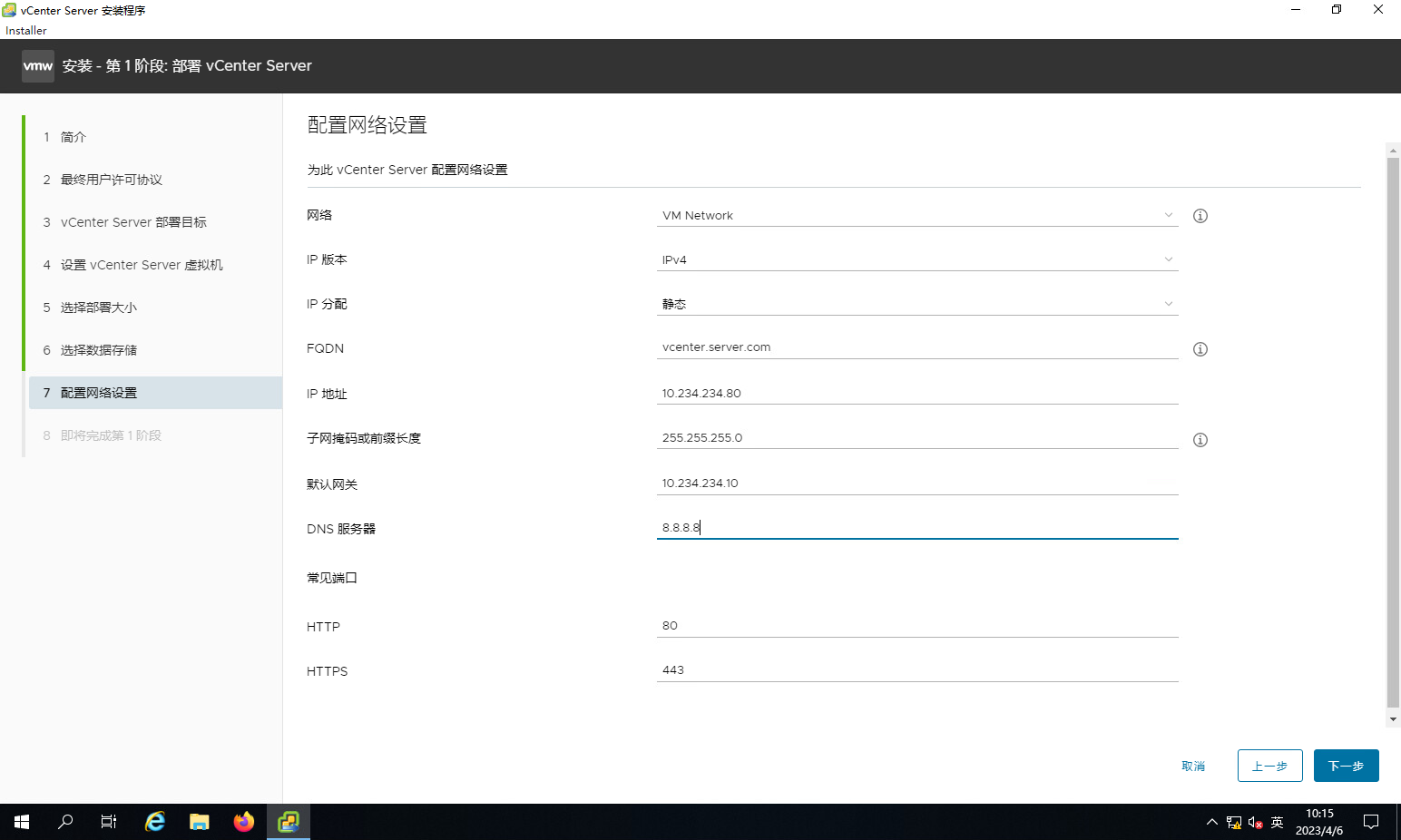Click the vCenter installer taskbar icon
This screenshot has height=840, width=1401.
click(x=289, y=822)
